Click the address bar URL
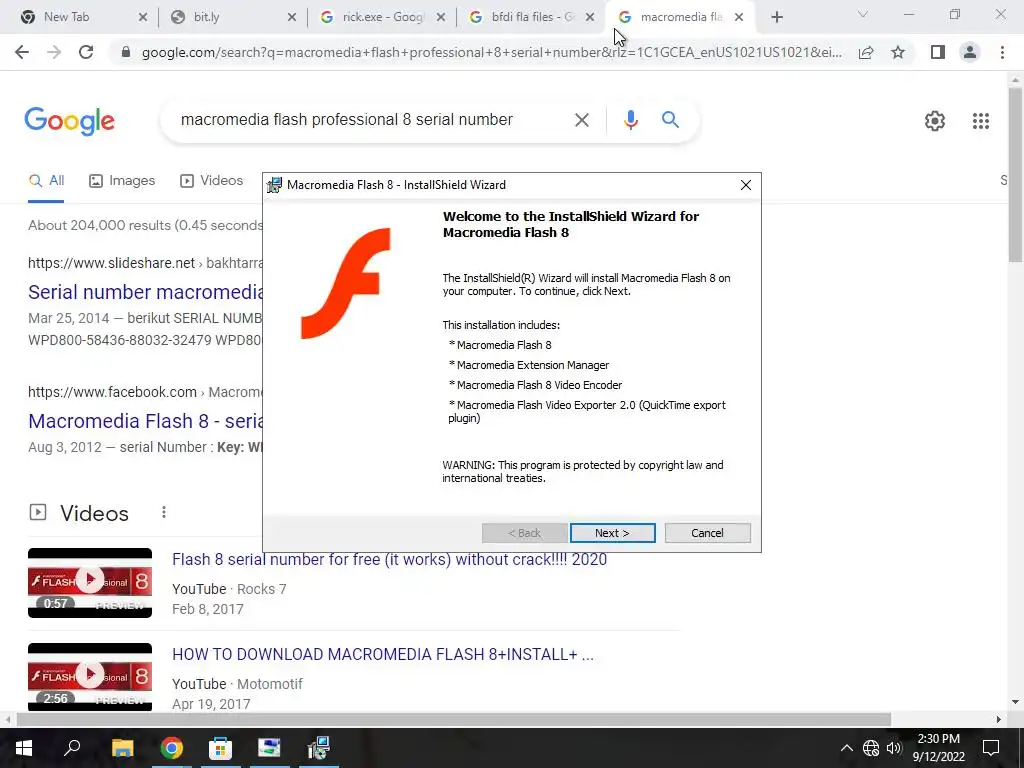 tap(491, 52)
